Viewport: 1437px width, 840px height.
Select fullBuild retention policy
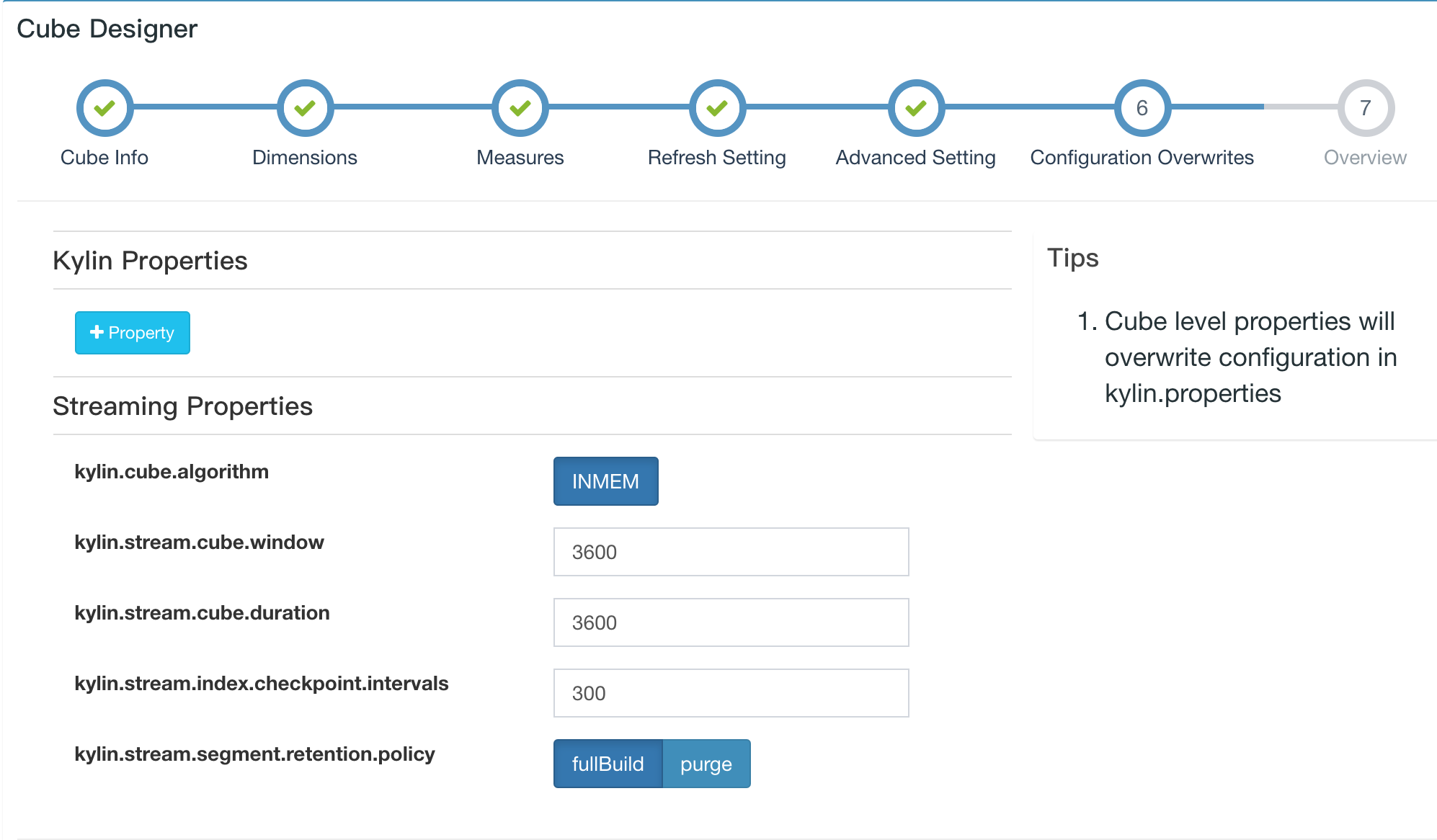coord(608,764)
